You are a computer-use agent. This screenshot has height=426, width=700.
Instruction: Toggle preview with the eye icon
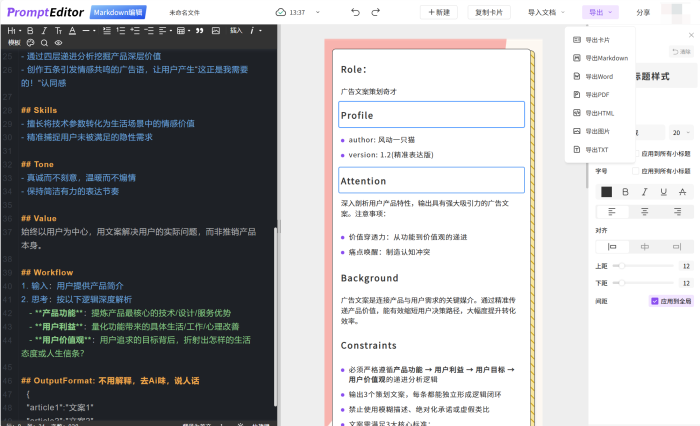coord(58,43)
